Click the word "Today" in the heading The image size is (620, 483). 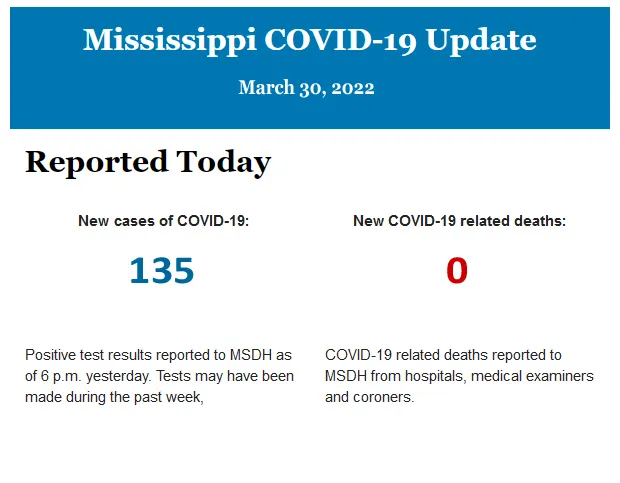coord(223,162)
